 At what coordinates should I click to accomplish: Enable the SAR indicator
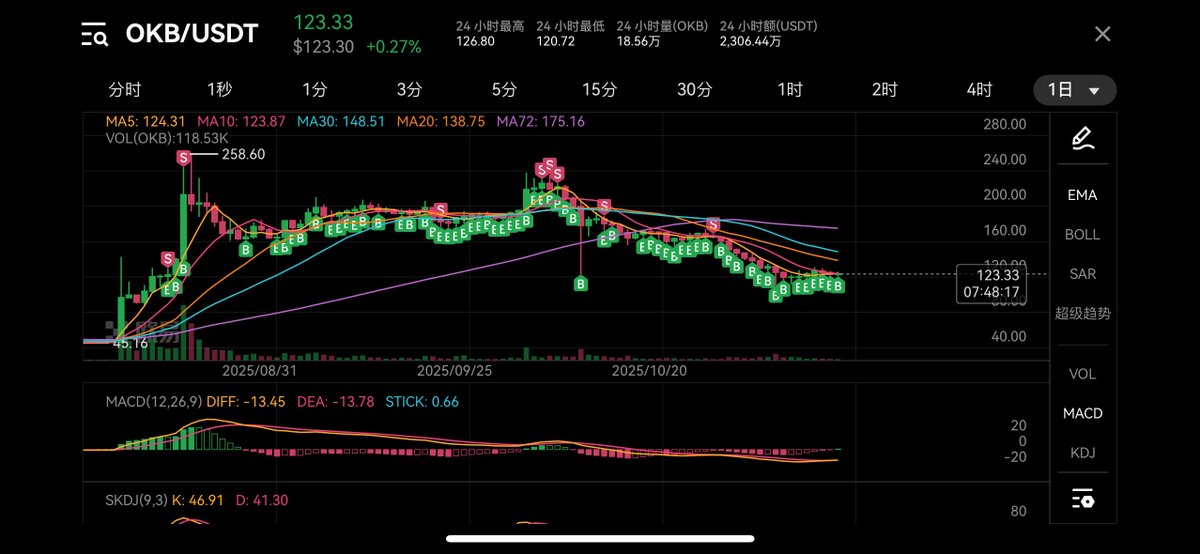(1082, 273)
